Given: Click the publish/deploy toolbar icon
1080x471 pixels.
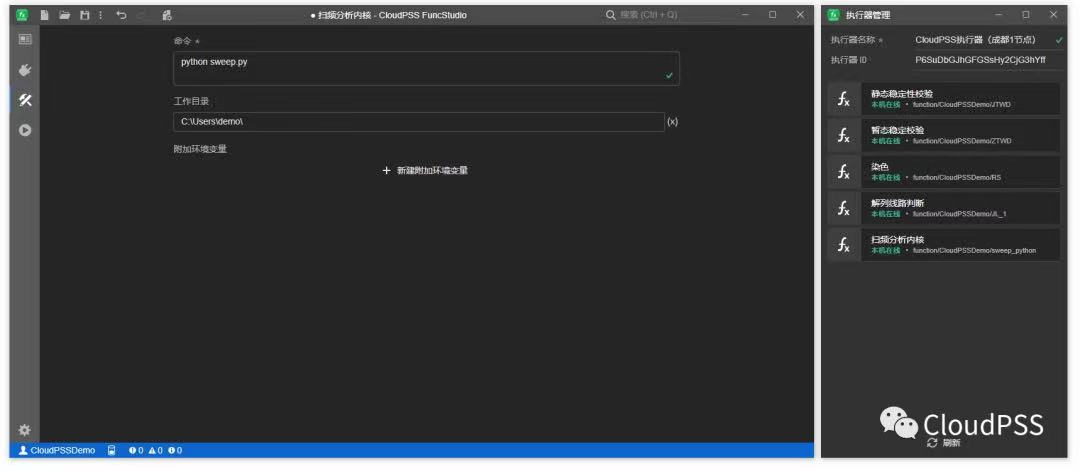Looking at the screenshot, I should click(x=167, y=14).
